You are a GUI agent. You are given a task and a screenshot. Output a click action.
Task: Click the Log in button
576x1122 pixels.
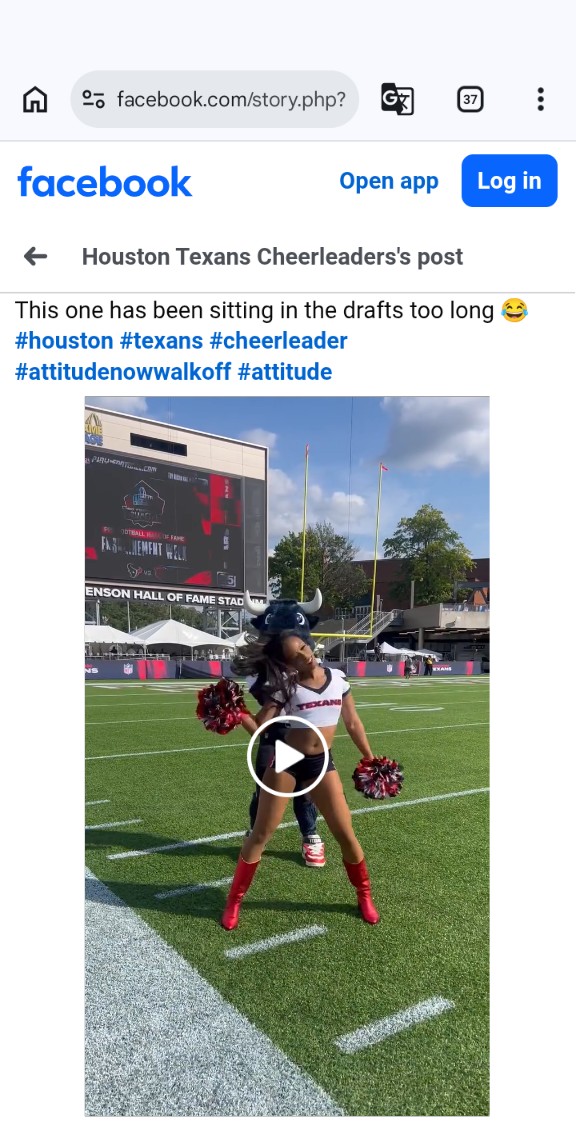tap(509, 181)
